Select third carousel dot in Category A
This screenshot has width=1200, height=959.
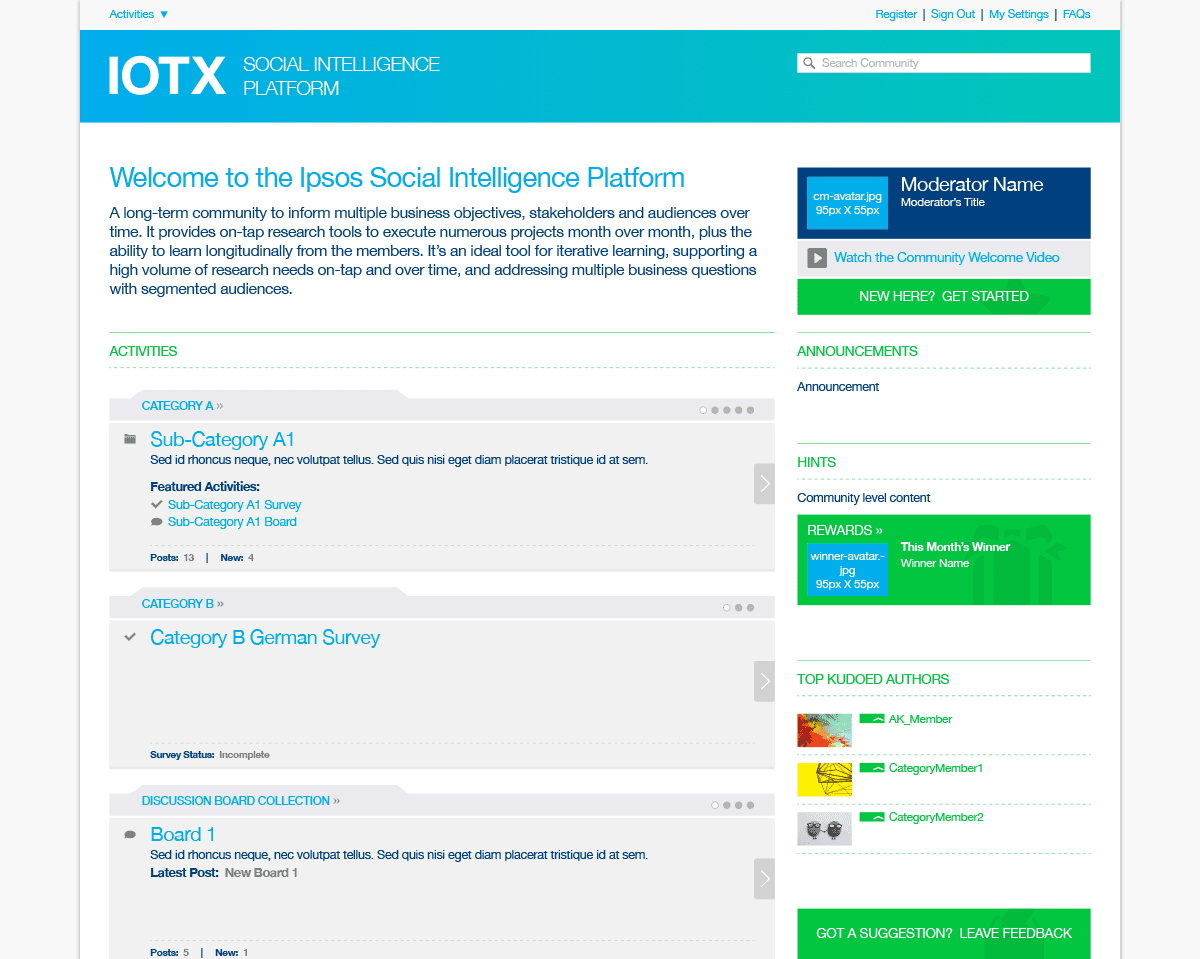click(727, 410)
